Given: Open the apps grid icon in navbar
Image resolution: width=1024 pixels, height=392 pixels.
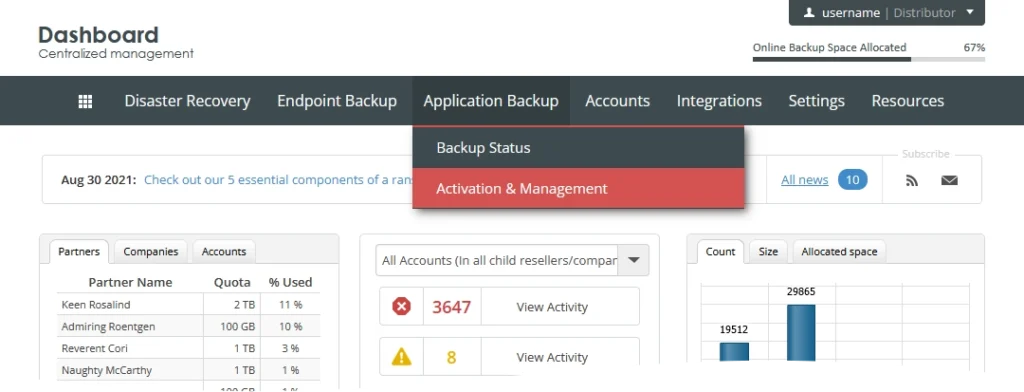Looking at the screenshot, I should point(85,101).
